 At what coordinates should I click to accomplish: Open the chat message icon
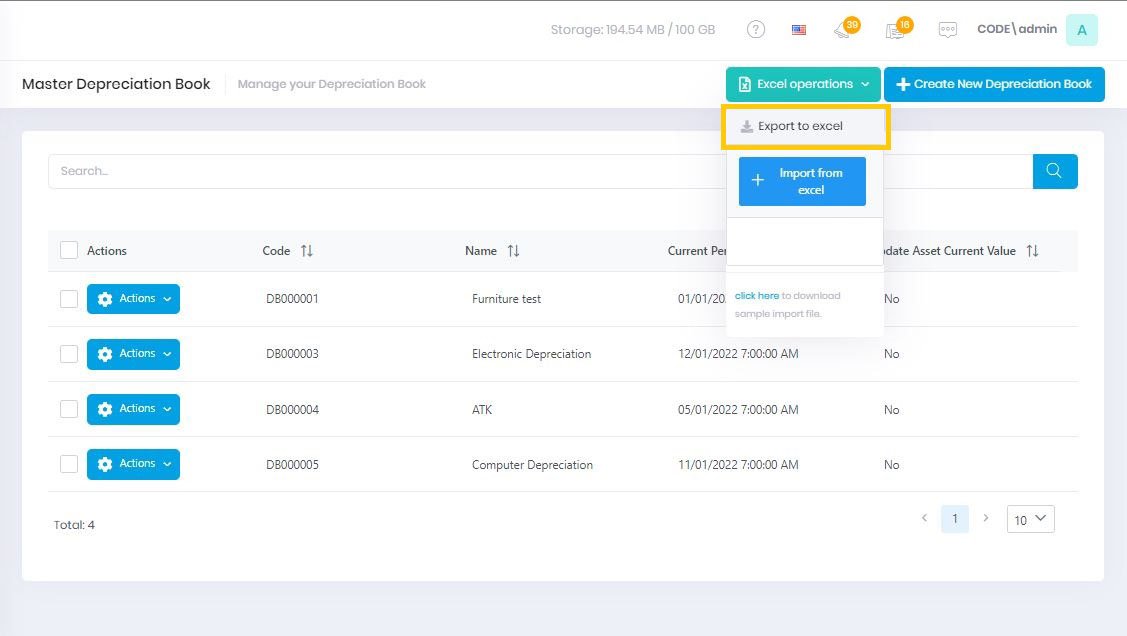point(947,30)
